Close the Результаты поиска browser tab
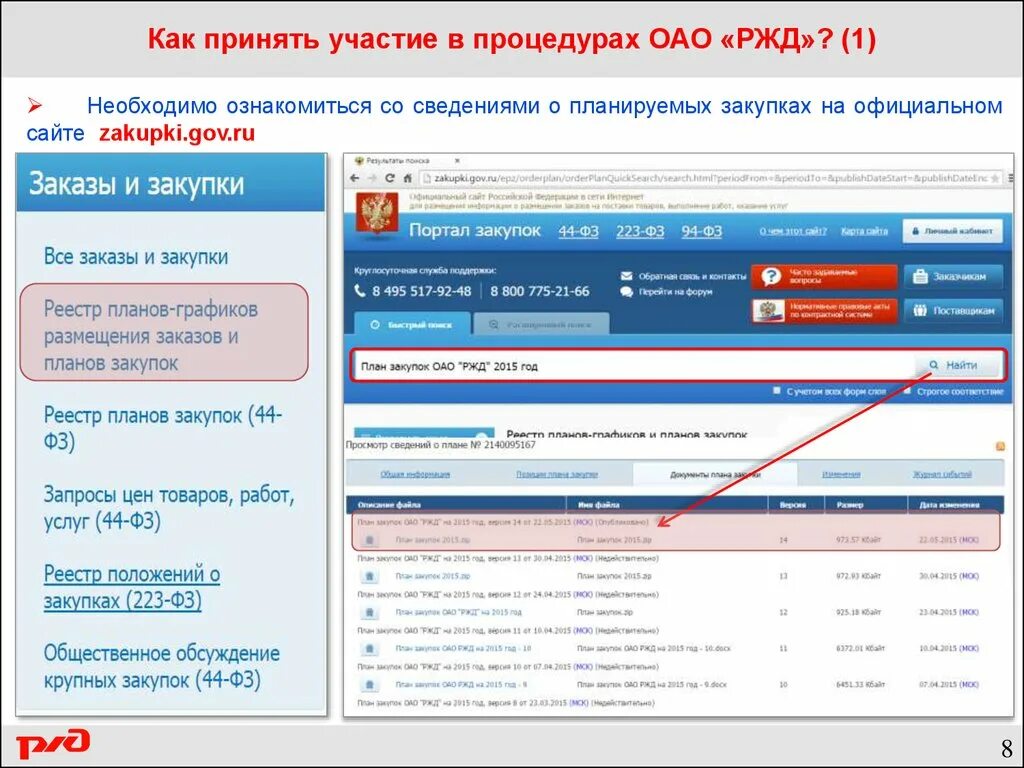The height and width of the screenshot is (768, 1024). click(457, 160)
